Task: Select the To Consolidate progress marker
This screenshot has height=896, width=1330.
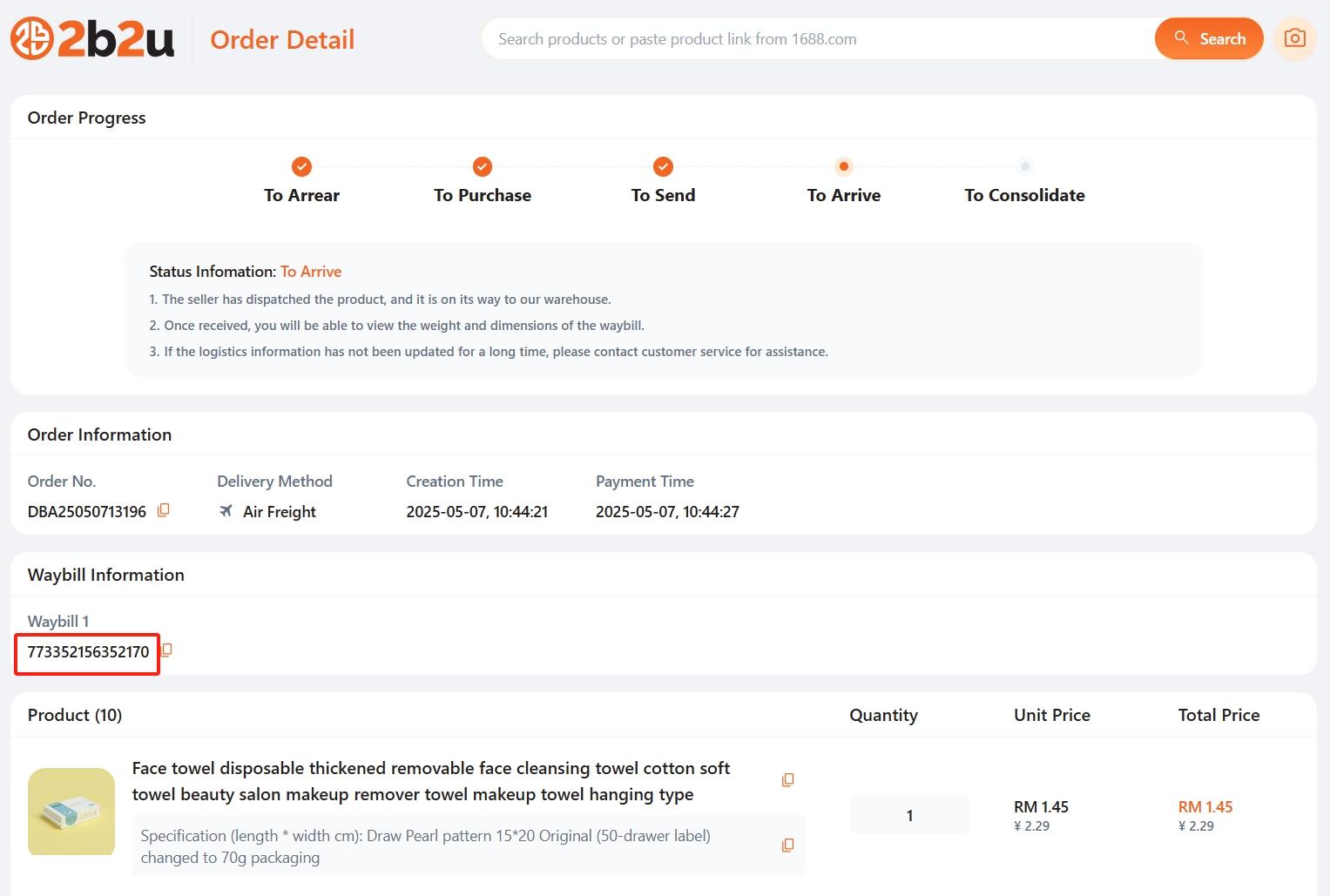Action: 1024,166
